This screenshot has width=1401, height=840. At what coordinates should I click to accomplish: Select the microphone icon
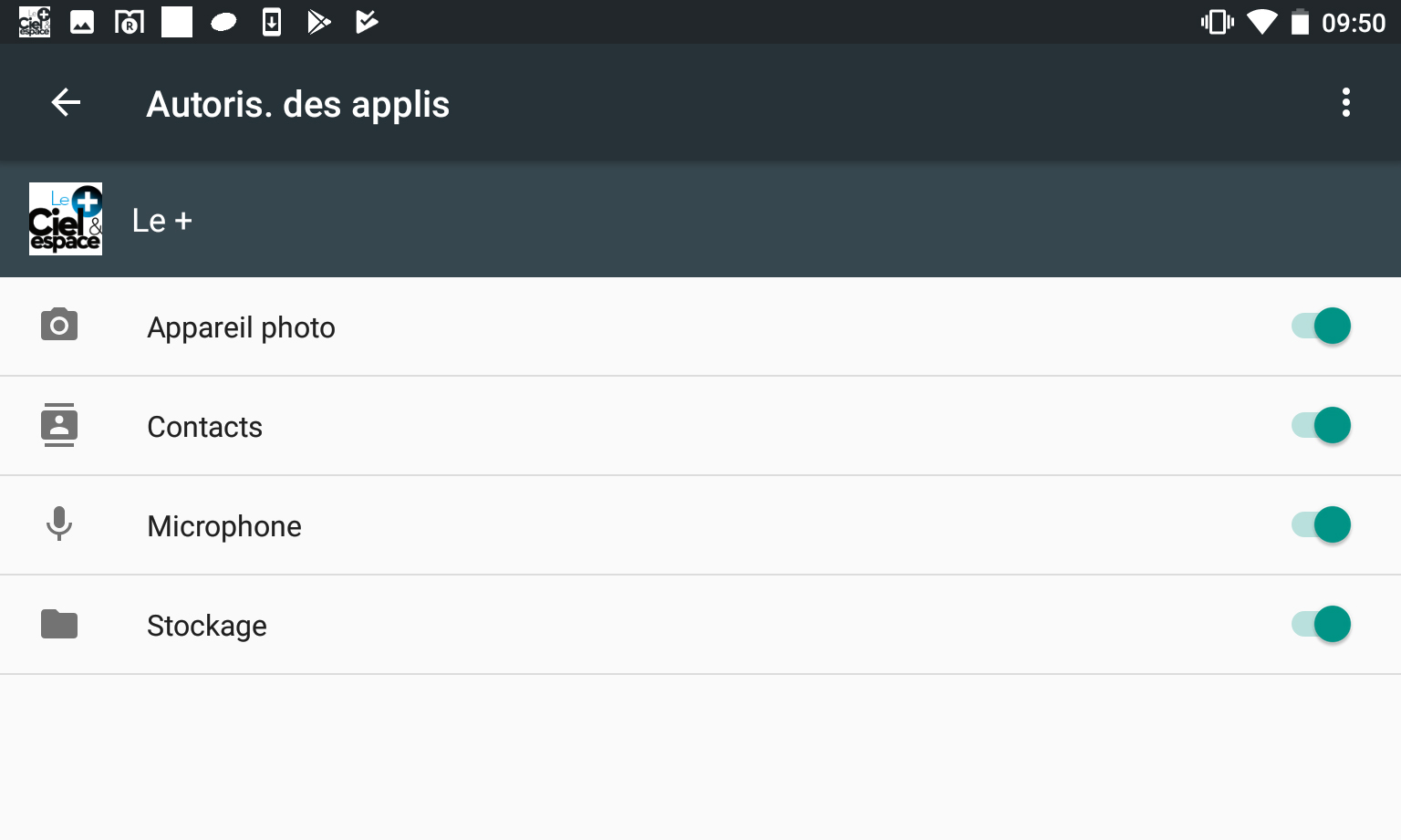(58, 524)
